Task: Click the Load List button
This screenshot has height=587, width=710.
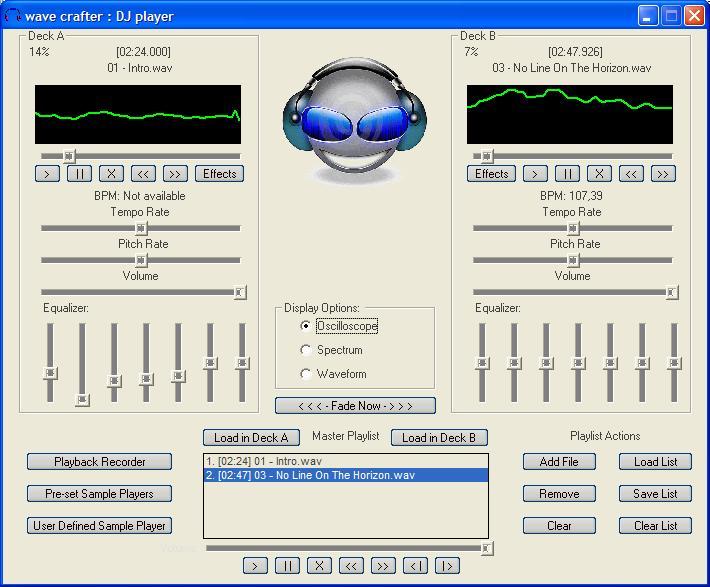Action: [655, 462]
